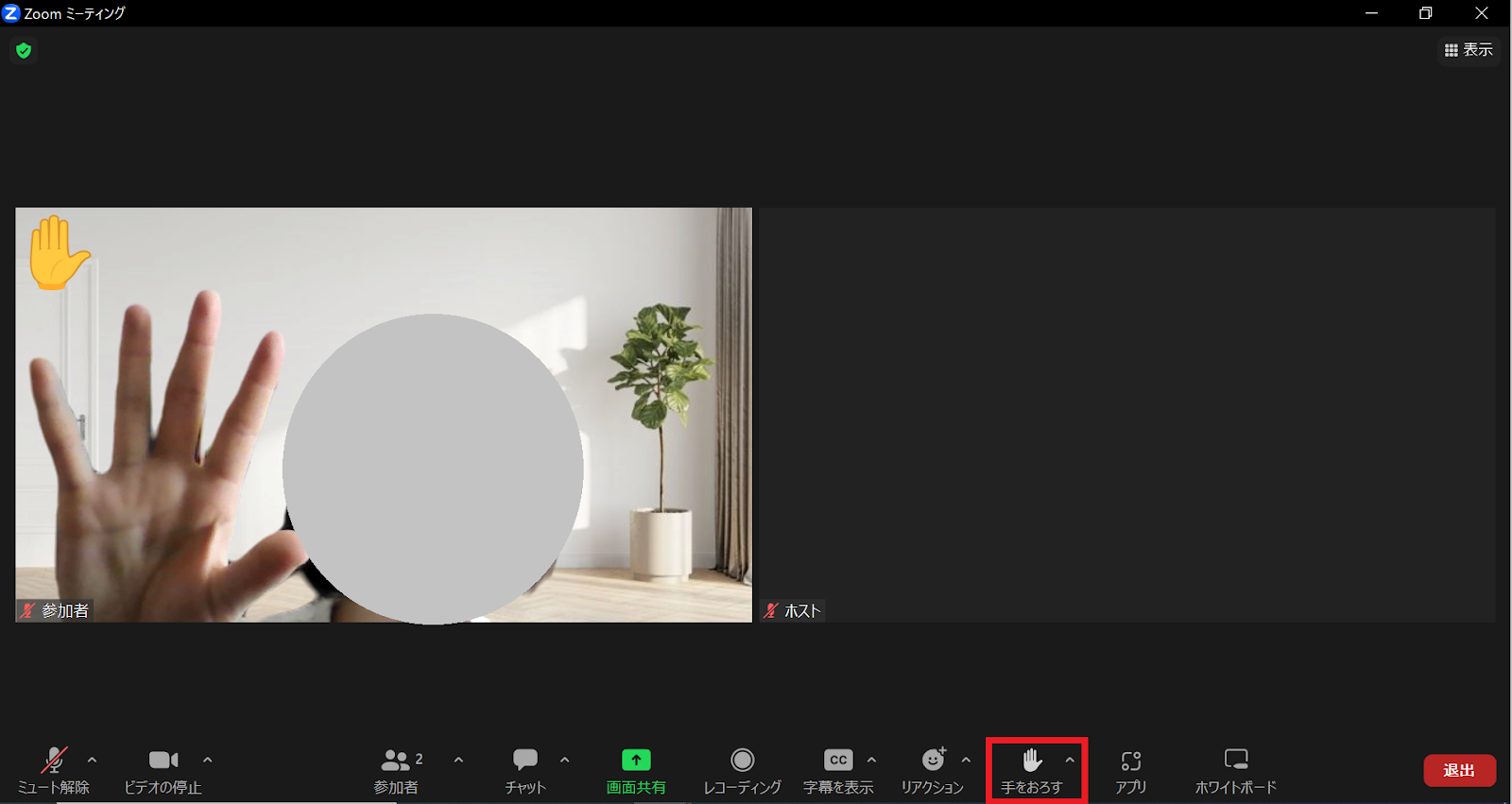Expand arrow next to 手をおろす
The width and height of the screenshot is (1512, 804).
click(1070, 760)
